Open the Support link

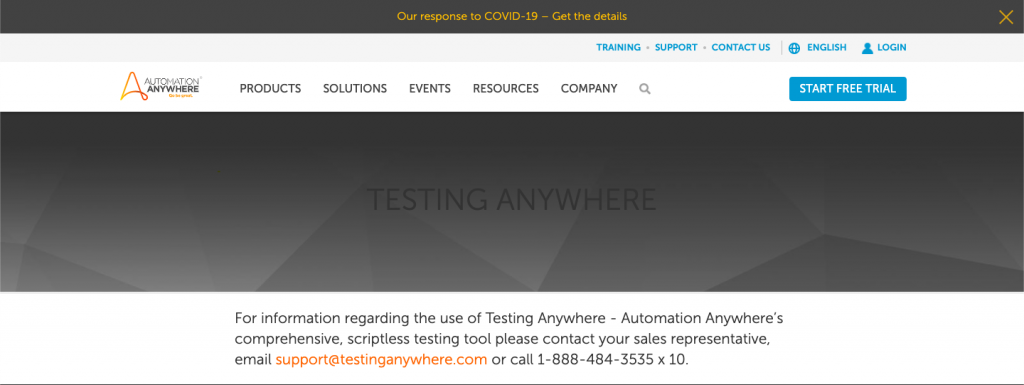click(676, 48)
